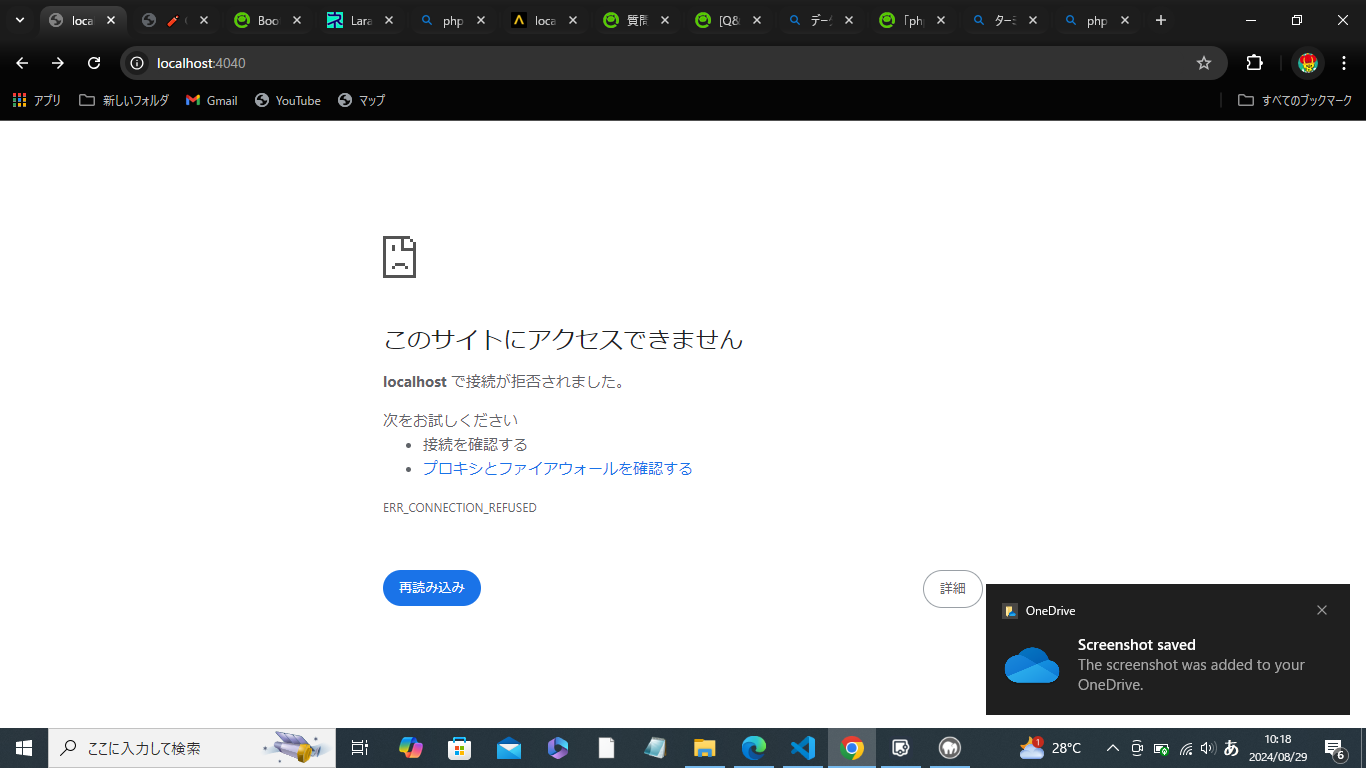Close the Lara tab
The height and width of the screenshot is (768, 1366).
pos(388,20)
